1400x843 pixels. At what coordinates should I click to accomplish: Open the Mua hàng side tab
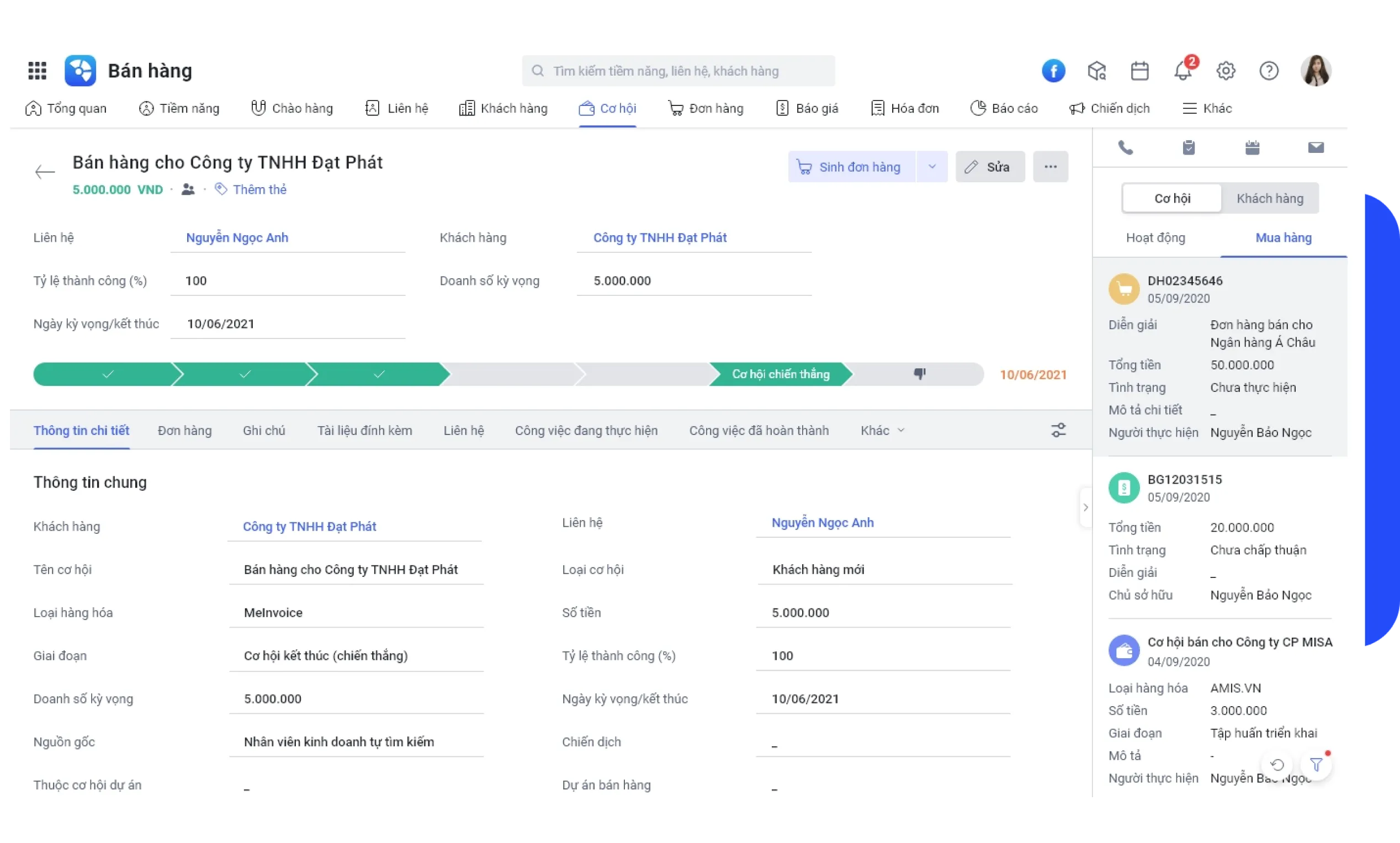pyautogui.click(x=1284, y=237)
